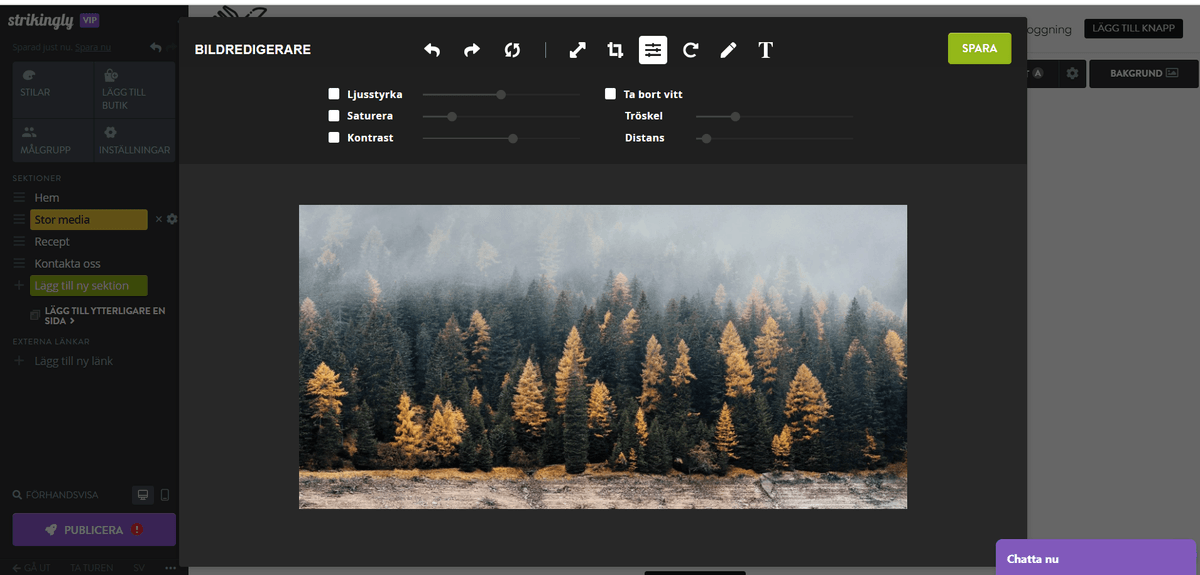Click the redo arrow in image editor
Viewport: 1200px width, 575px height.
(472, 50)
